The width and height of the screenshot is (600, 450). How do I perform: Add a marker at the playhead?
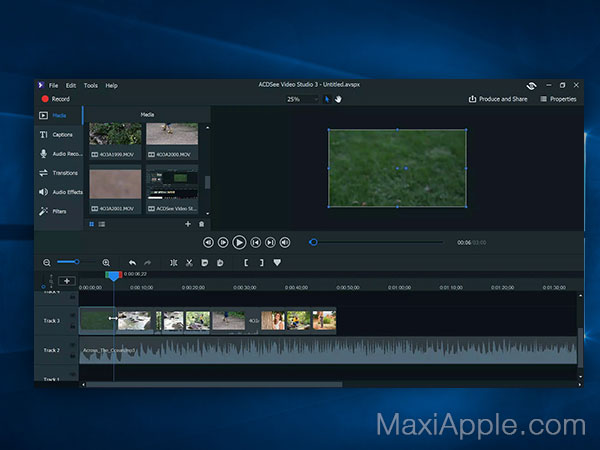(x=277, y=262)
